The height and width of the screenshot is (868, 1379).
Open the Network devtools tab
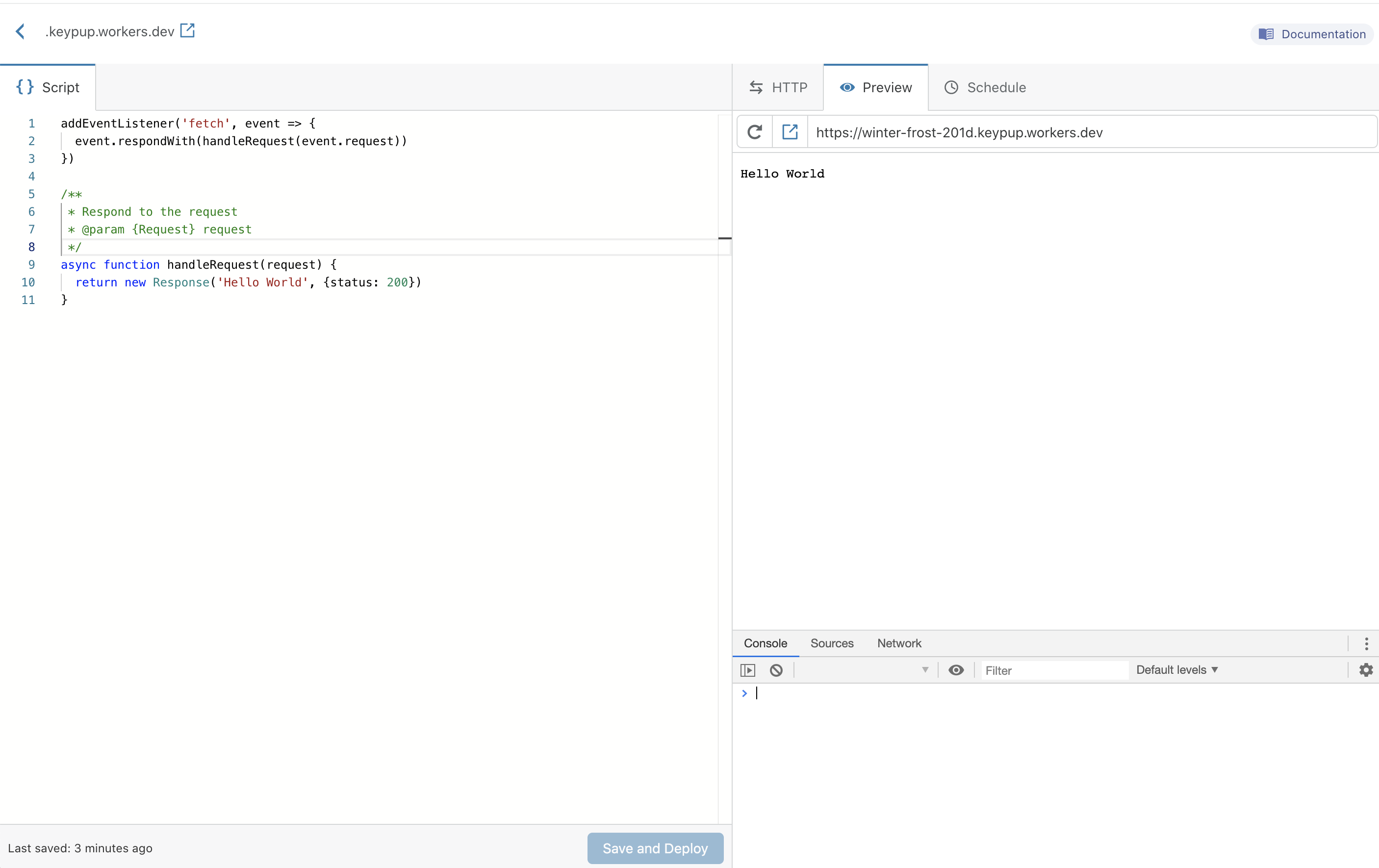(x=899, y=643)
